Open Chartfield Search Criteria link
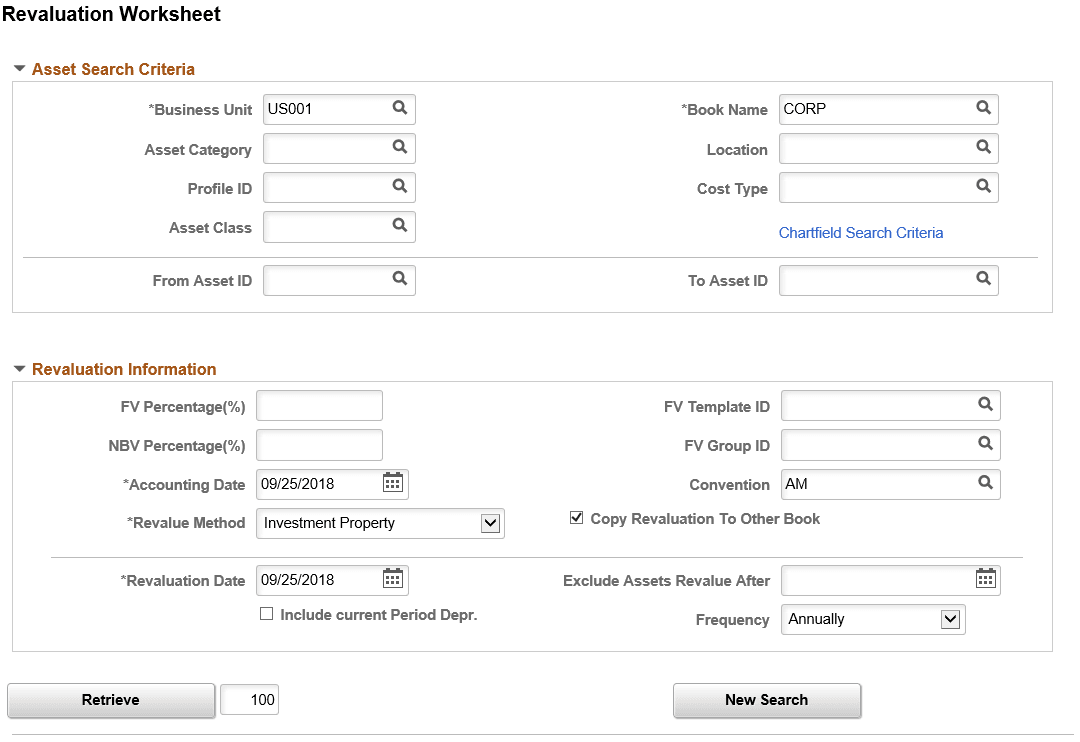1080x742 pixels. tap(861, 232)
